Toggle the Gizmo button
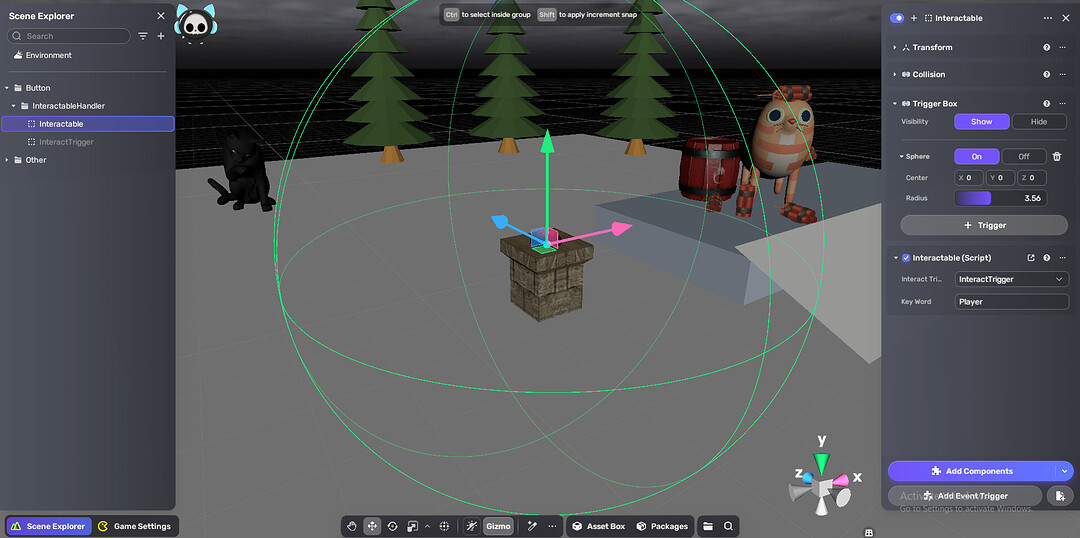The height and width of the screenshot is (538, 1080). [x=498, y=526]
